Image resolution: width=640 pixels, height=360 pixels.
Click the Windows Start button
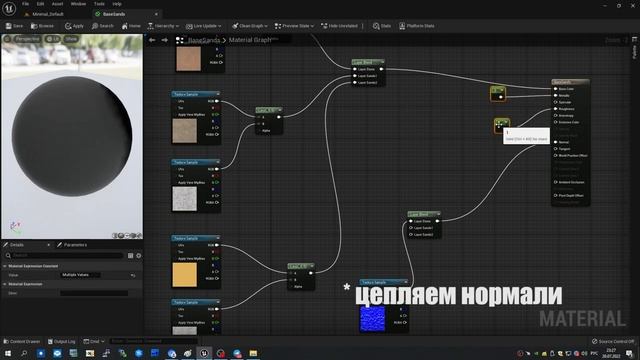click(8, 353)
